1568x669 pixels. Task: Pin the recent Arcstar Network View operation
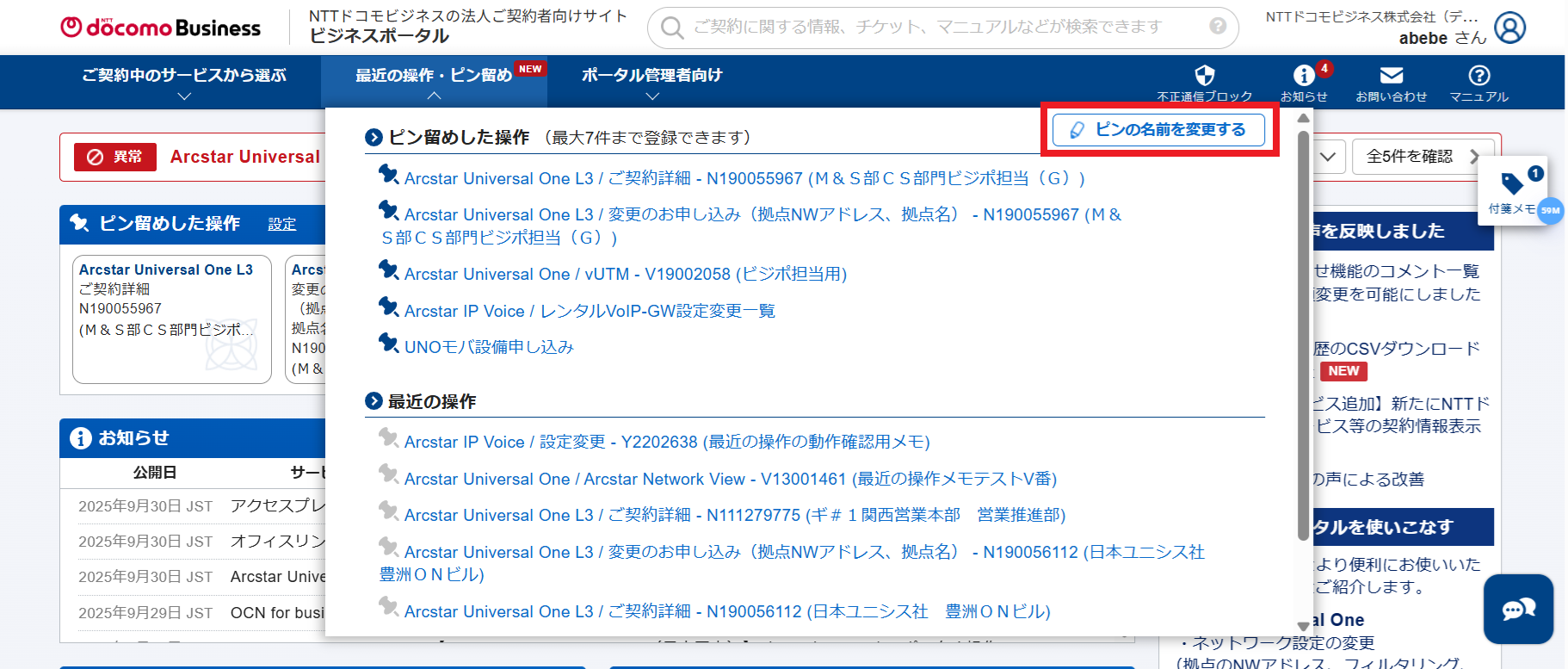388,474
